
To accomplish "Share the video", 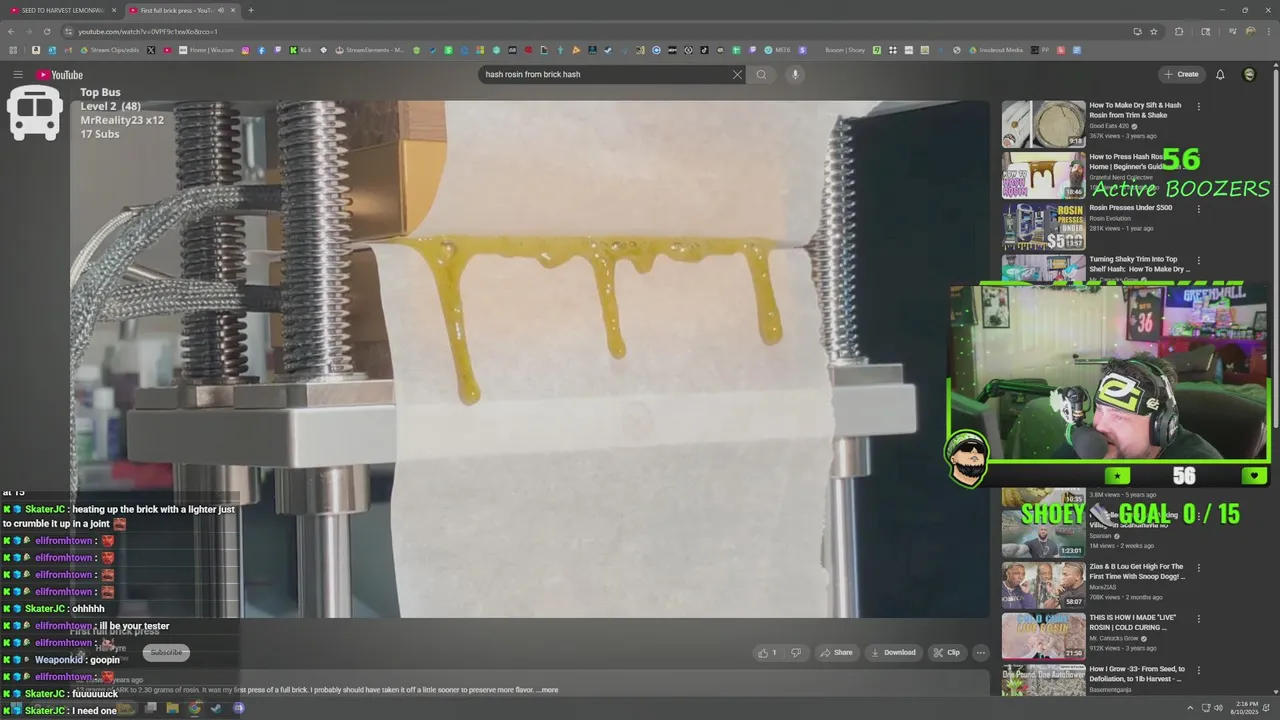I will pyautogui.click(x=836, y=652).
